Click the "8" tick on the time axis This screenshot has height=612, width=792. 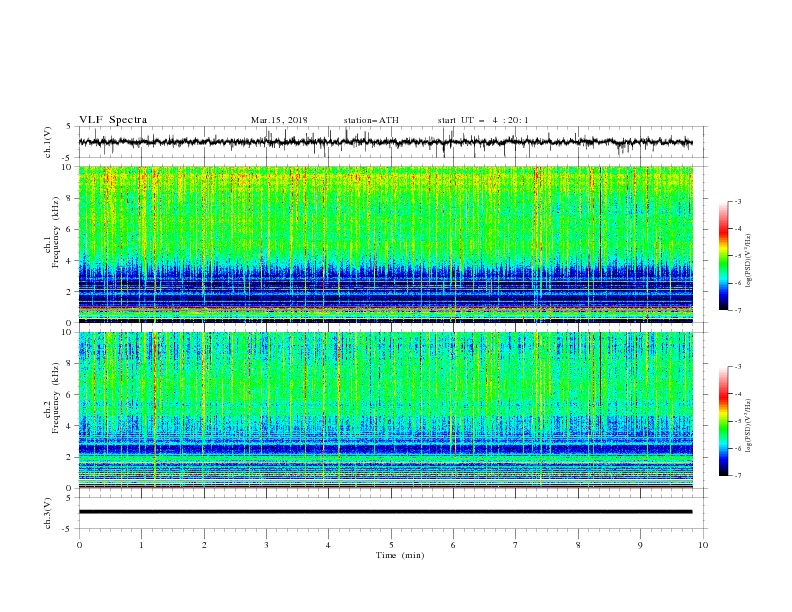tap(578, 545)
